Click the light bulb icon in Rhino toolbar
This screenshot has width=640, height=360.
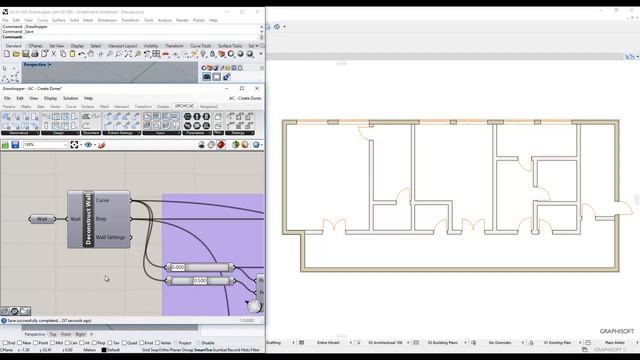[203, 54]
